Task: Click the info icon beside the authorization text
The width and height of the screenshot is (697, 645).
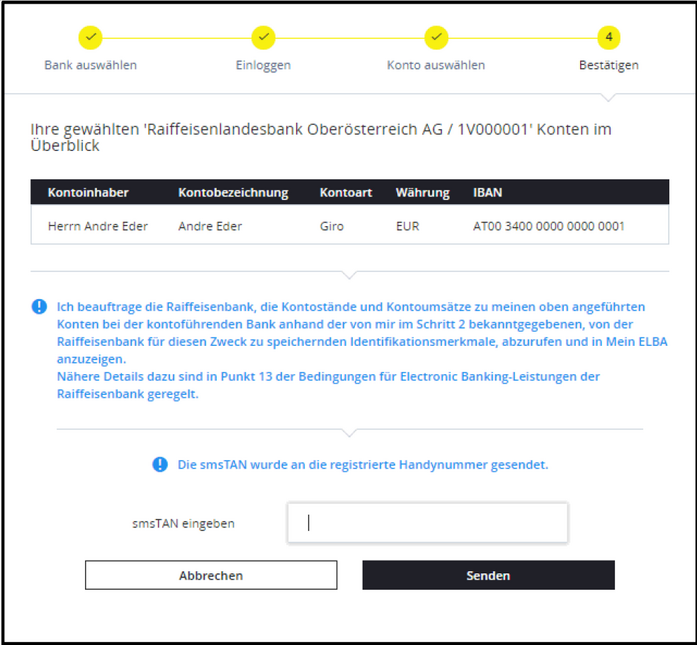Action: tap(39, 307)
